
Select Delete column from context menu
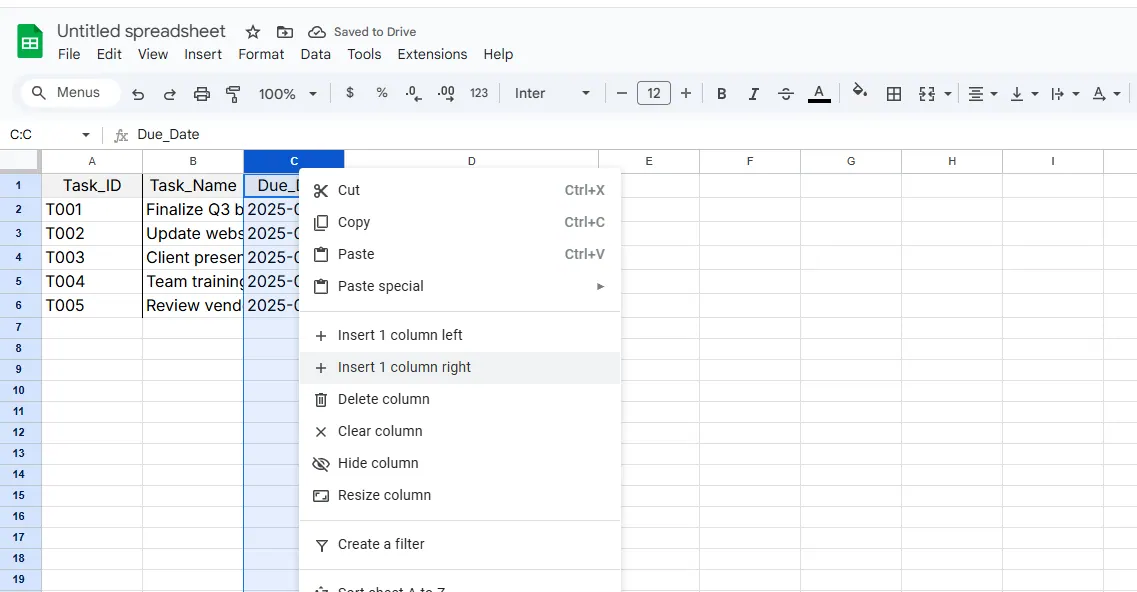click(383, 399)
